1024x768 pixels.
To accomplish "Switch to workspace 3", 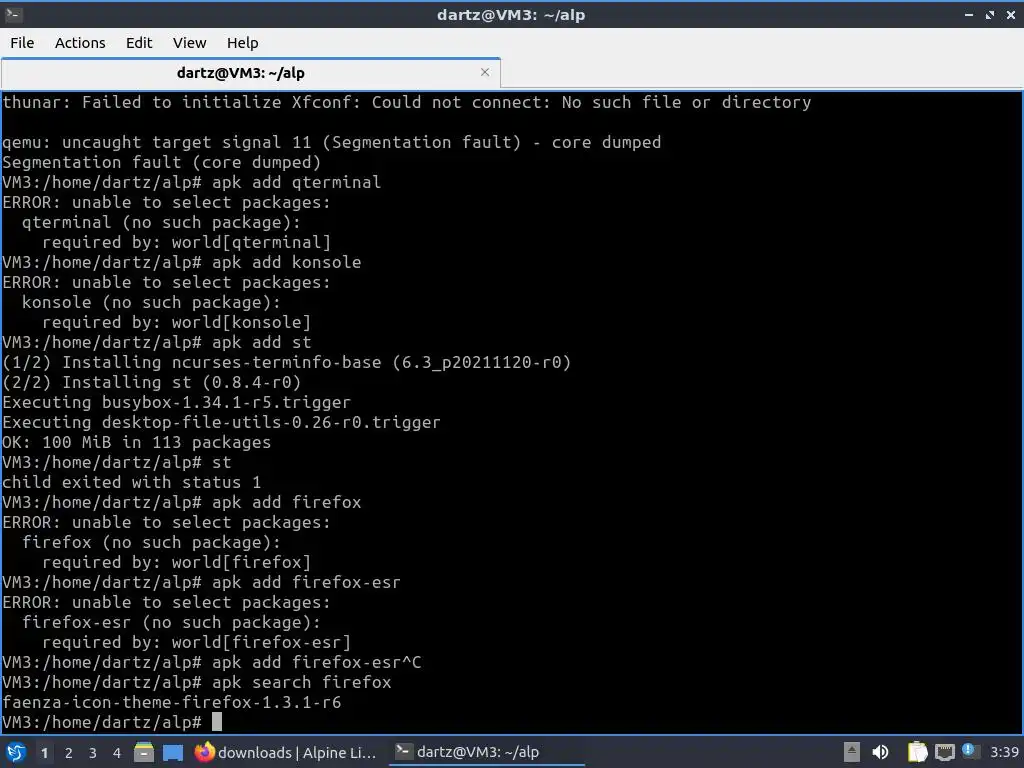I will point(93,753).
